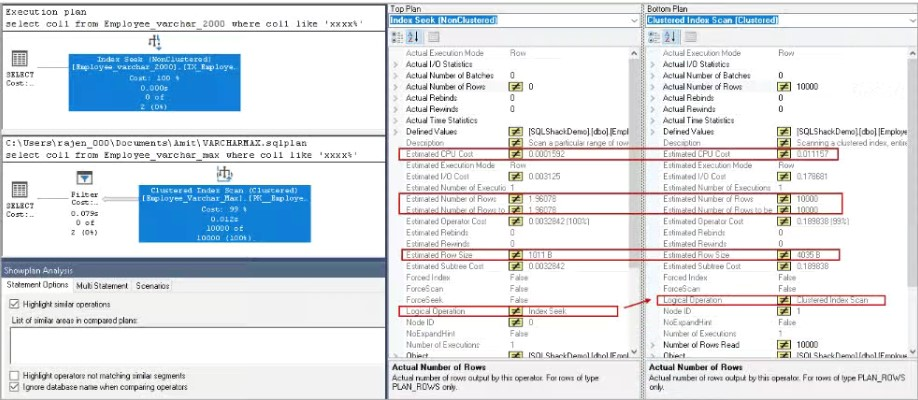Click not-equal icon for Top Plan Logical Operation

(515, 311)
